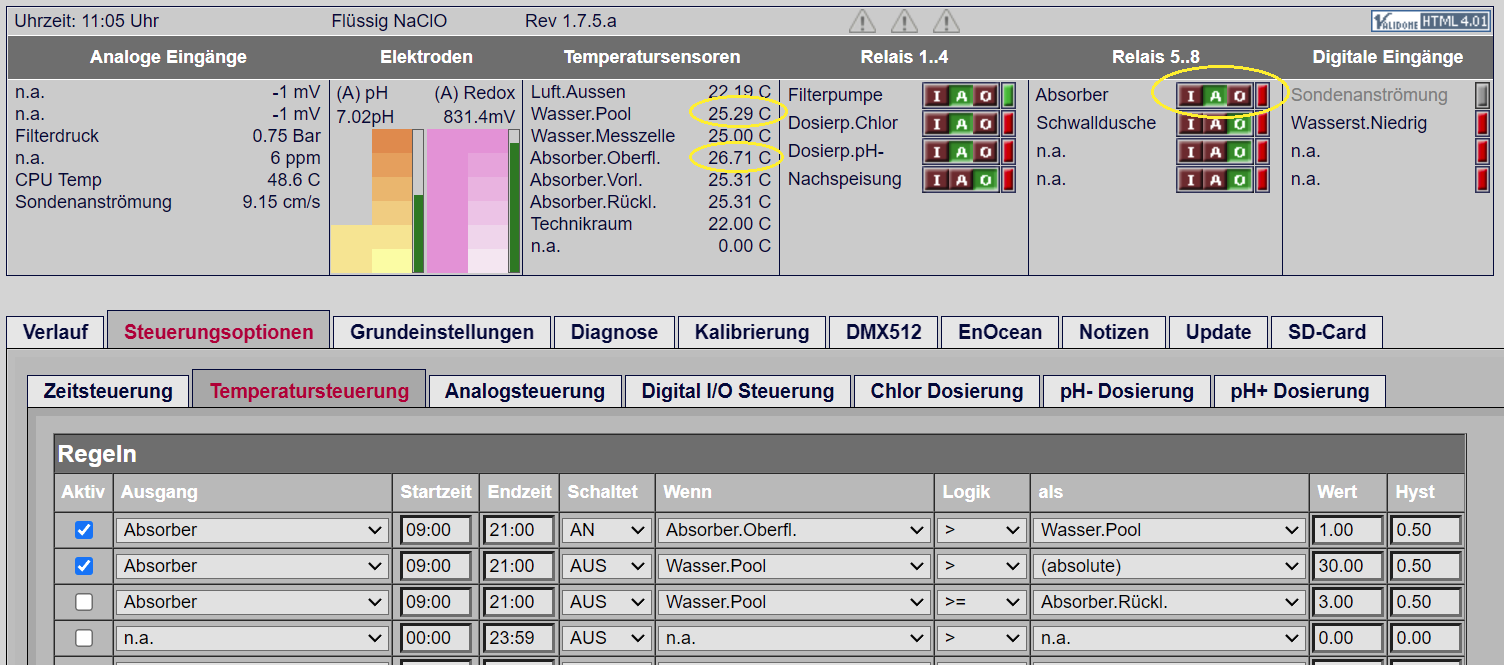The width and height of the screenshot is (1504, 665).
Task: Open Ausgang dropdown in Absorber.Oberfl. rule row
Action: 252,530
